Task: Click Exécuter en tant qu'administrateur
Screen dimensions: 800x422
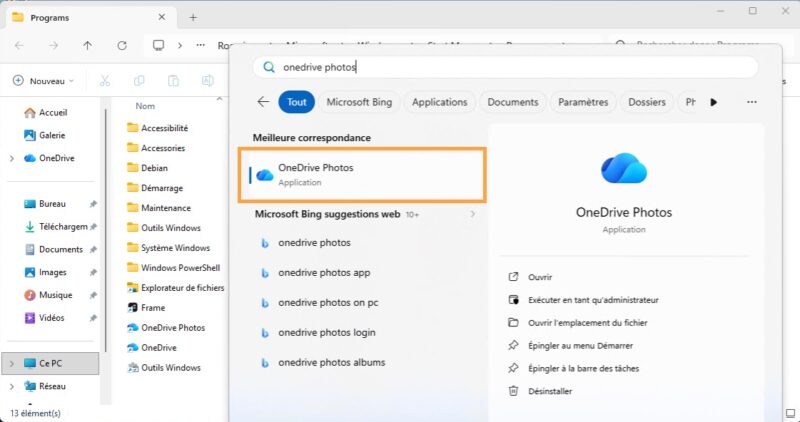Action: pos(593,300)
